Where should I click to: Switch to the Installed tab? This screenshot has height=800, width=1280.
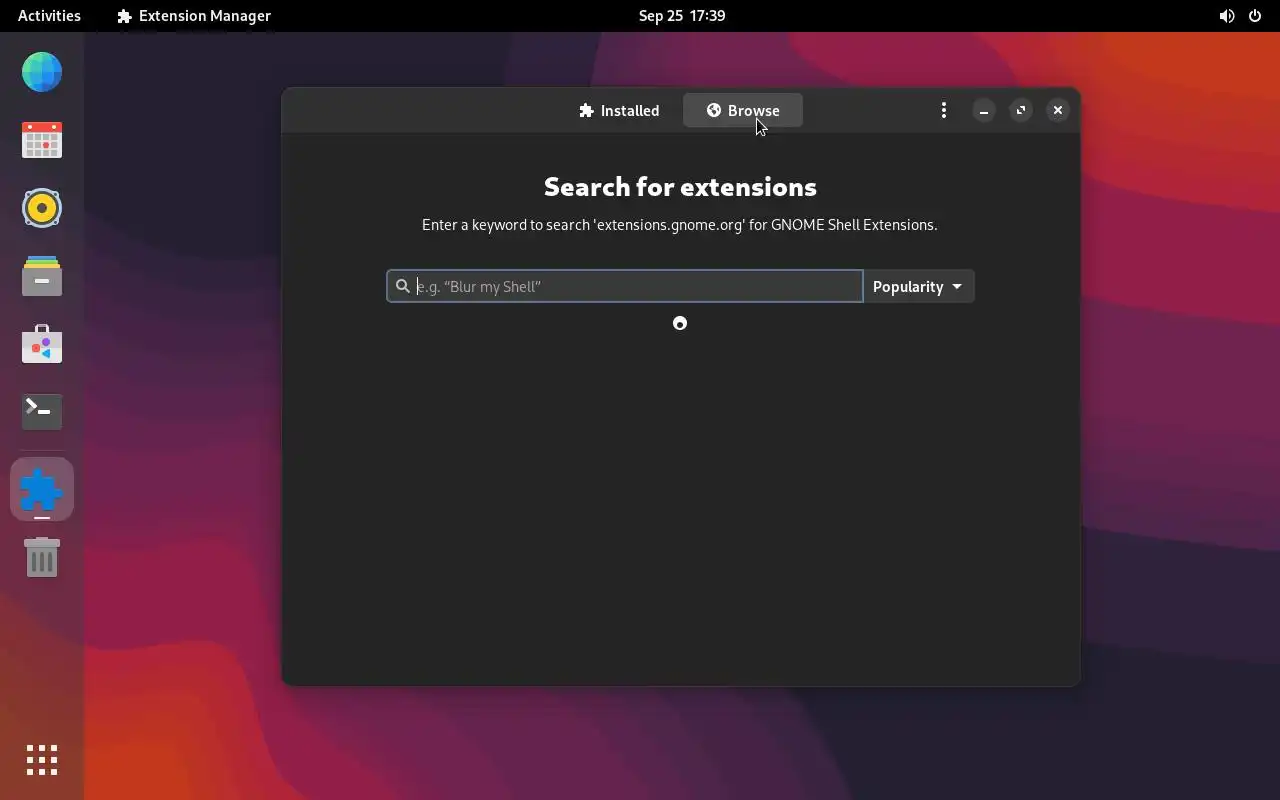click(x=619, y=110)
